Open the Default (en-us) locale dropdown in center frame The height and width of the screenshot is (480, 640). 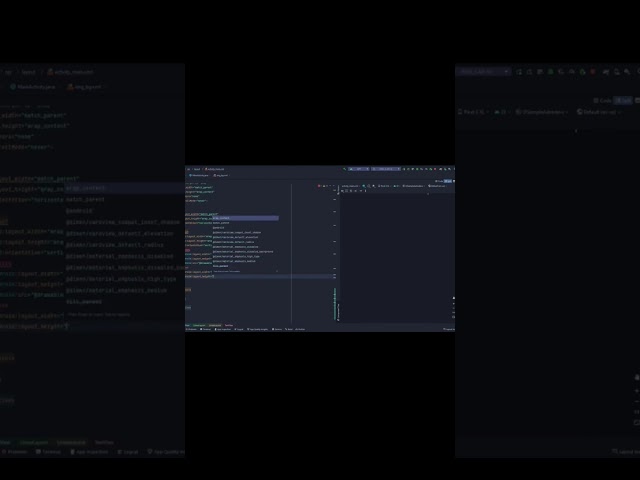tap(437, 186)
